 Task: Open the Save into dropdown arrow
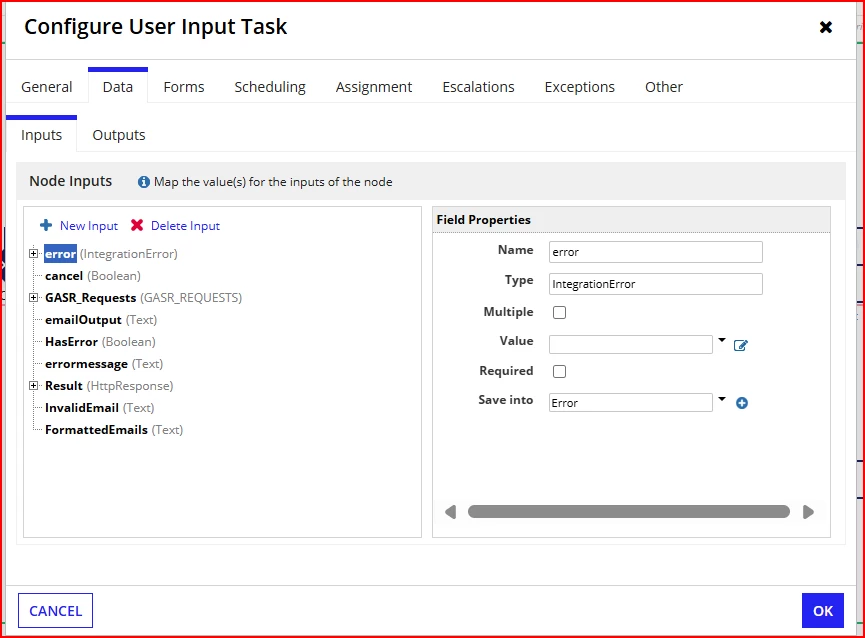[722, 399]
